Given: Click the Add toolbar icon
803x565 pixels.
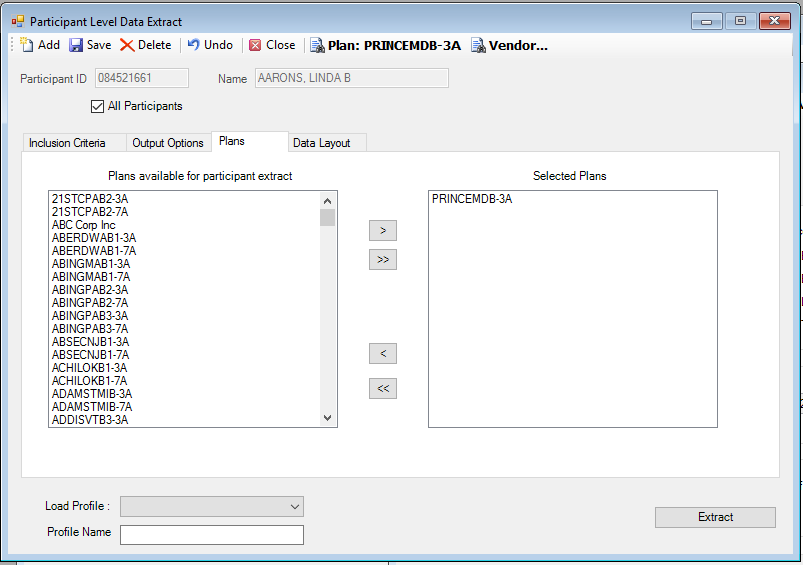Looking at the screenshot, I should point(27,45).
